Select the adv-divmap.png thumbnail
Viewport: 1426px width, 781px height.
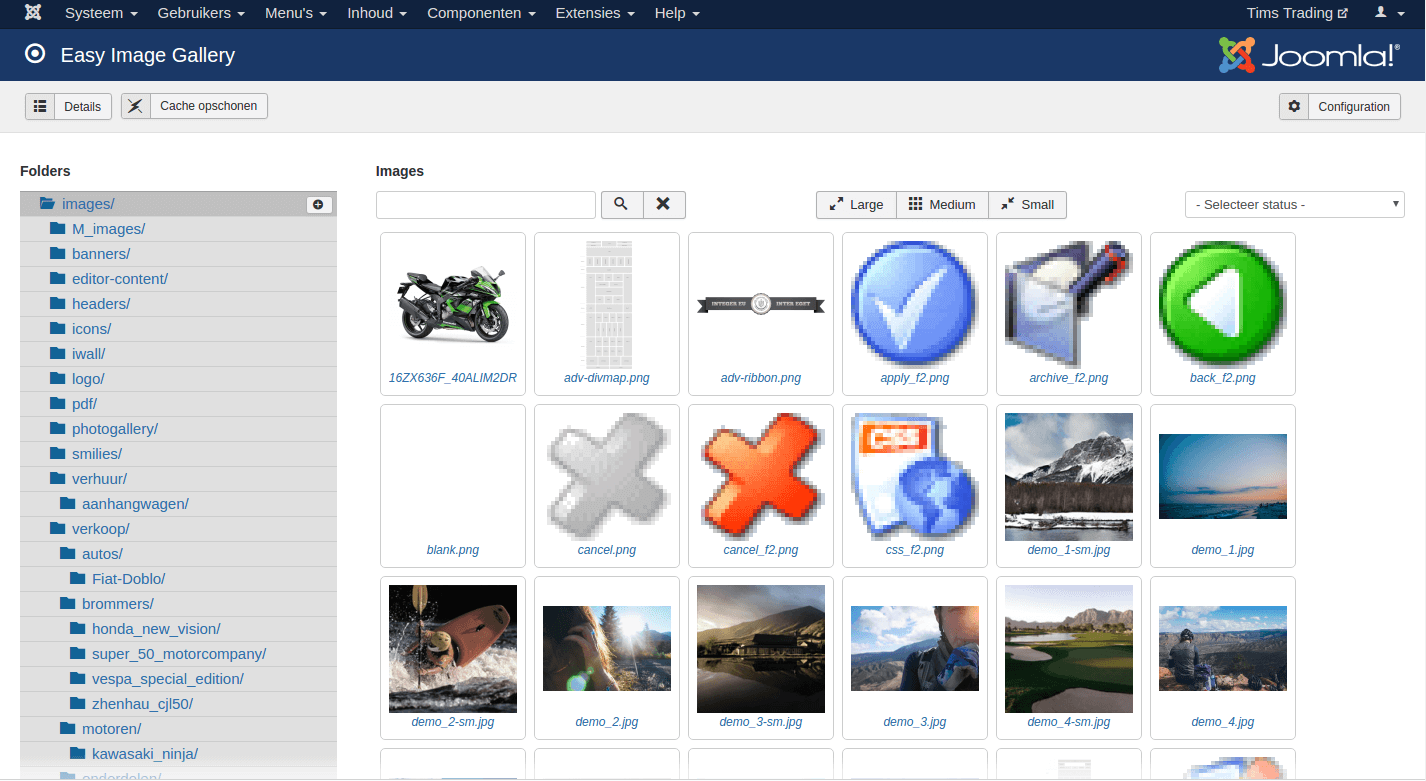607,305
